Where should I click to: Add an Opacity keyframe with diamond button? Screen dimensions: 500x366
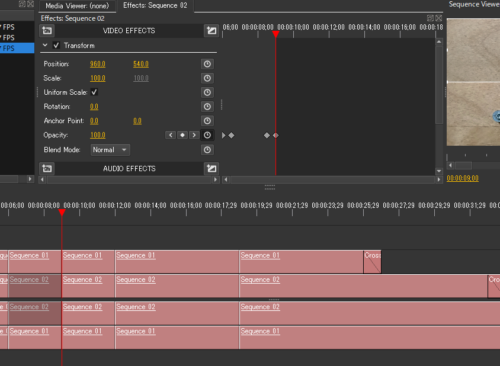click(x=182, y=135)
